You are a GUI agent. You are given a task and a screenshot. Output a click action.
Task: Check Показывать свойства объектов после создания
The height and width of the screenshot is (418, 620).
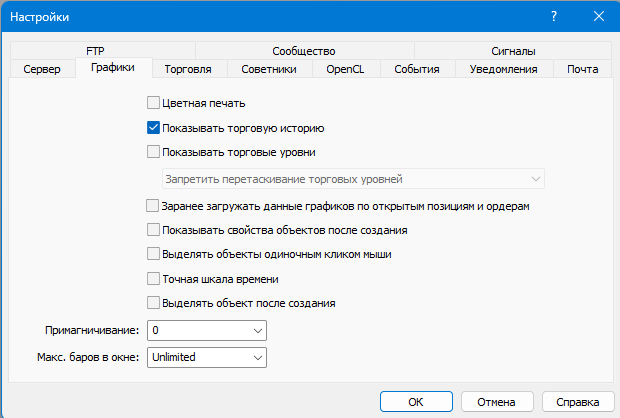(x=153, y=230)
